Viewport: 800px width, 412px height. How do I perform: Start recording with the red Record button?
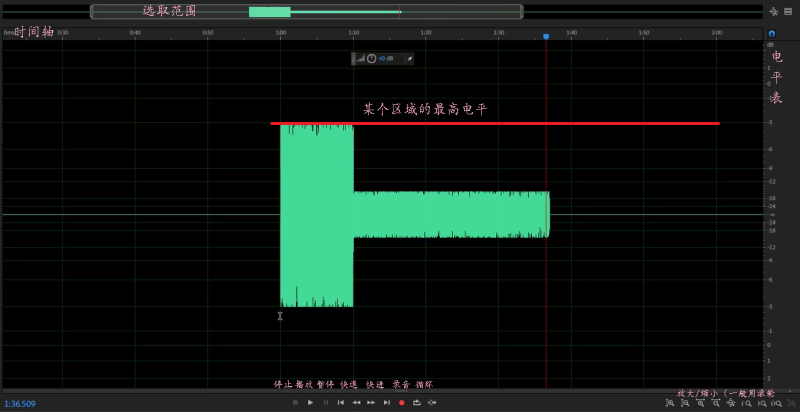point(401,402)
